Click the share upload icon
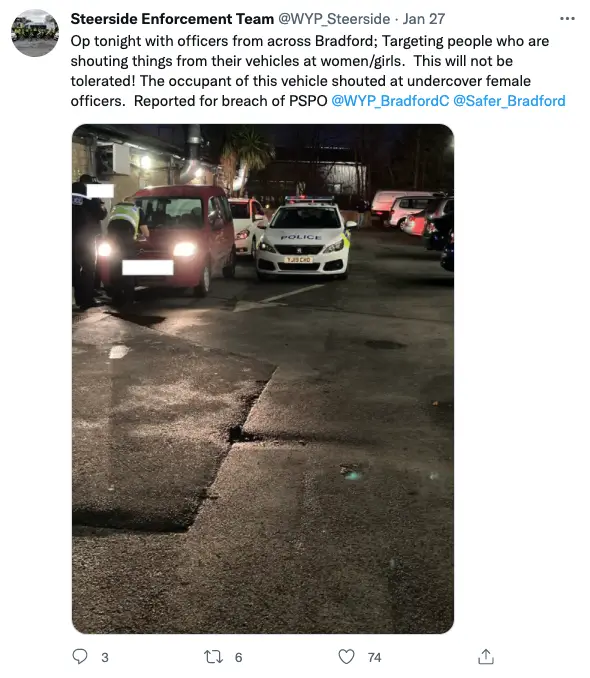Screen dimensions: 590x678 click(486, 656)
